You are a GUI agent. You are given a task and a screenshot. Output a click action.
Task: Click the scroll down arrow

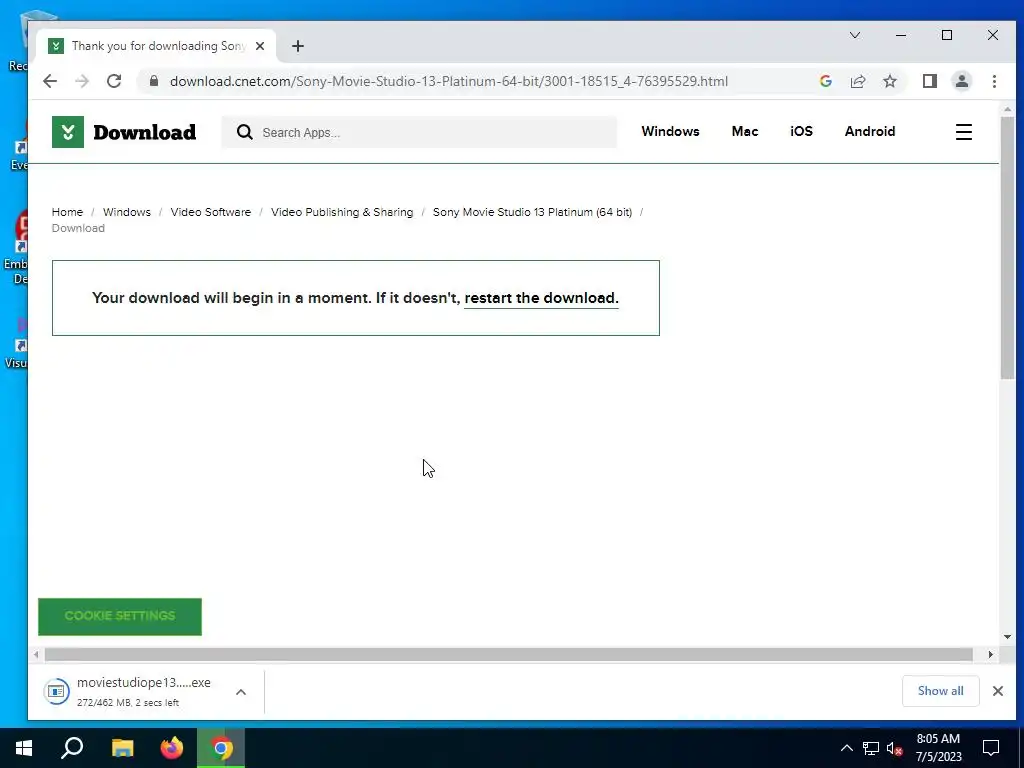pos(1007,637)
